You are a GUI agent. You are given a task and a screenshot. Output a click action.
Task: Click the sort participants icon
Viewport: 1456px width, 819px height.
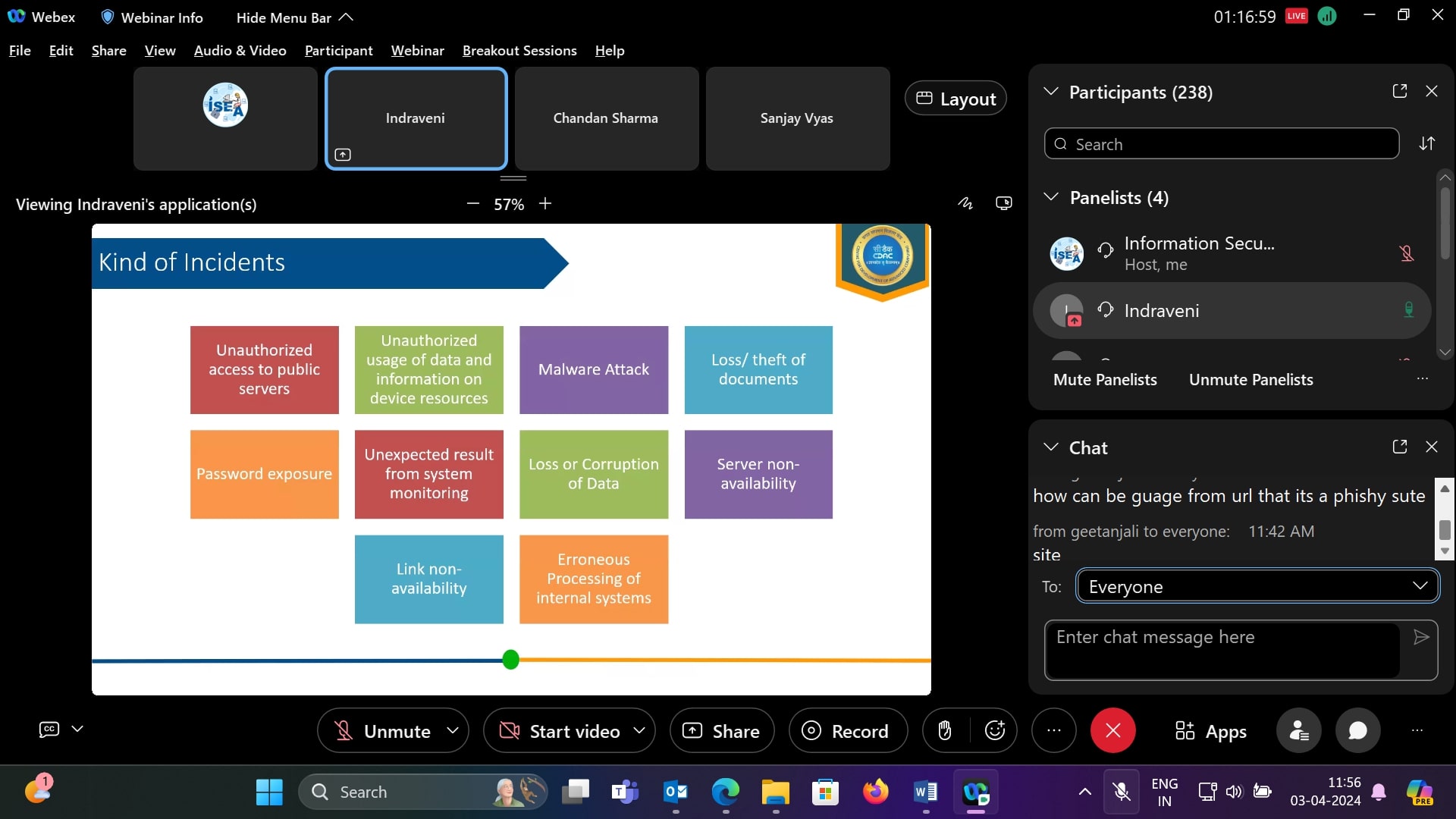pyautogui.click(x=1426, y=143)
